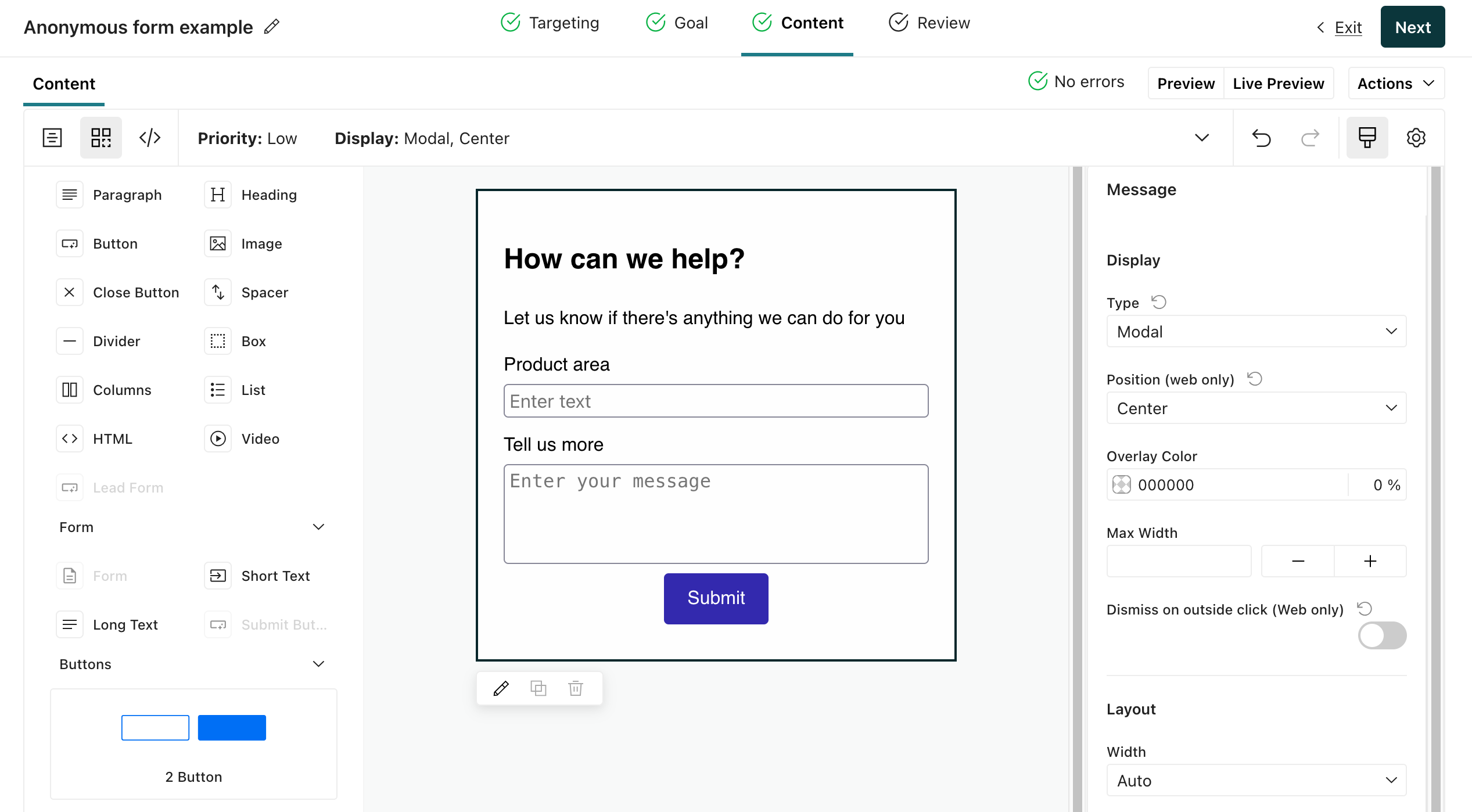Viewport: 1472px width, 812px height.
Task: Expand the Priority and Display bar chevron
Action: pos(1201,138)
